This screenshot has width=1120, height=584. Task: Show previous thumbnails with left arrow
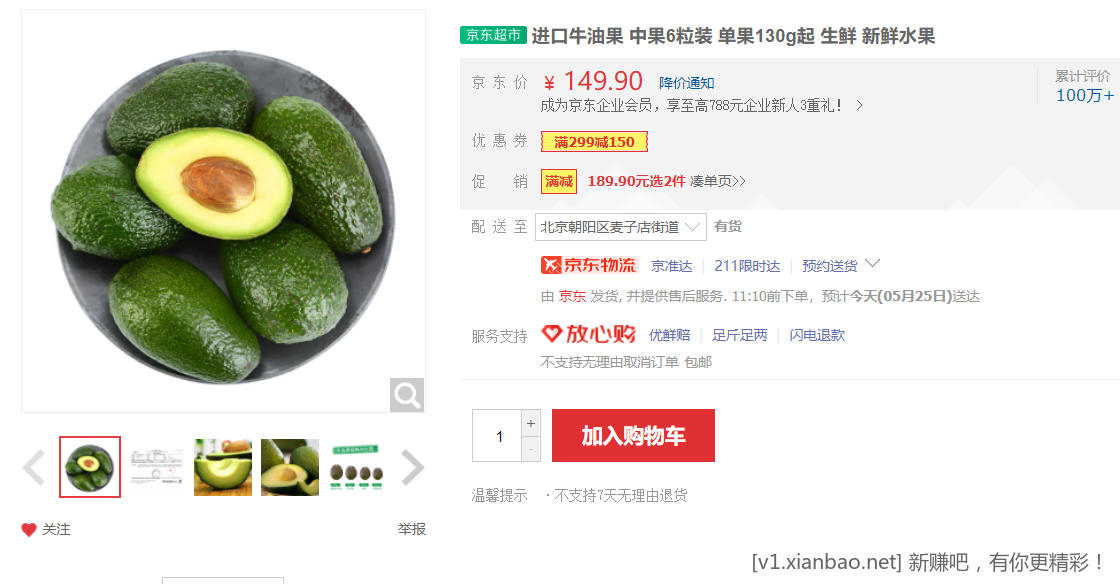pyautogui.click(x=34, y=468)
